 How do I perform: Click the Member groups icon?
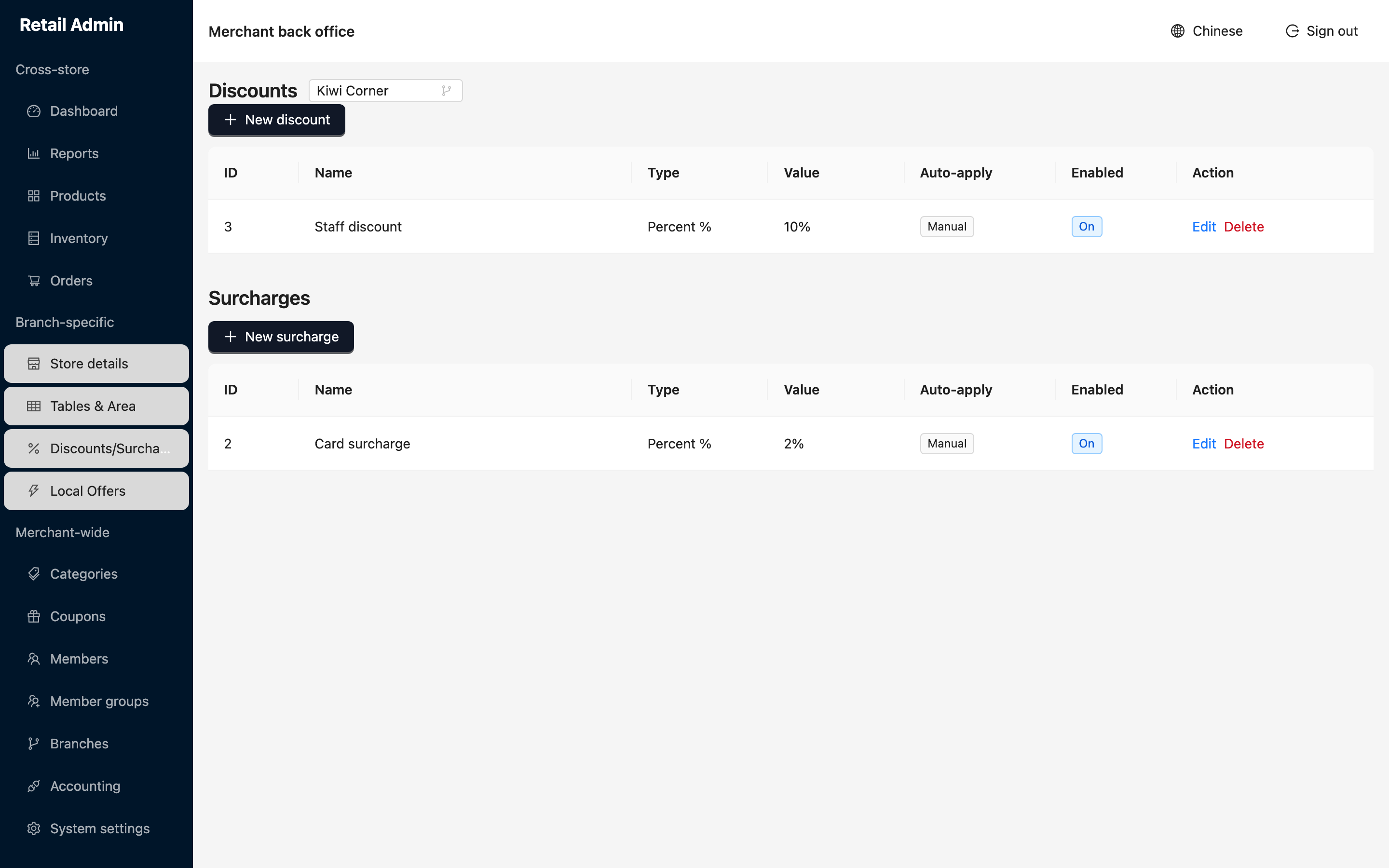[x=34, y=701]
